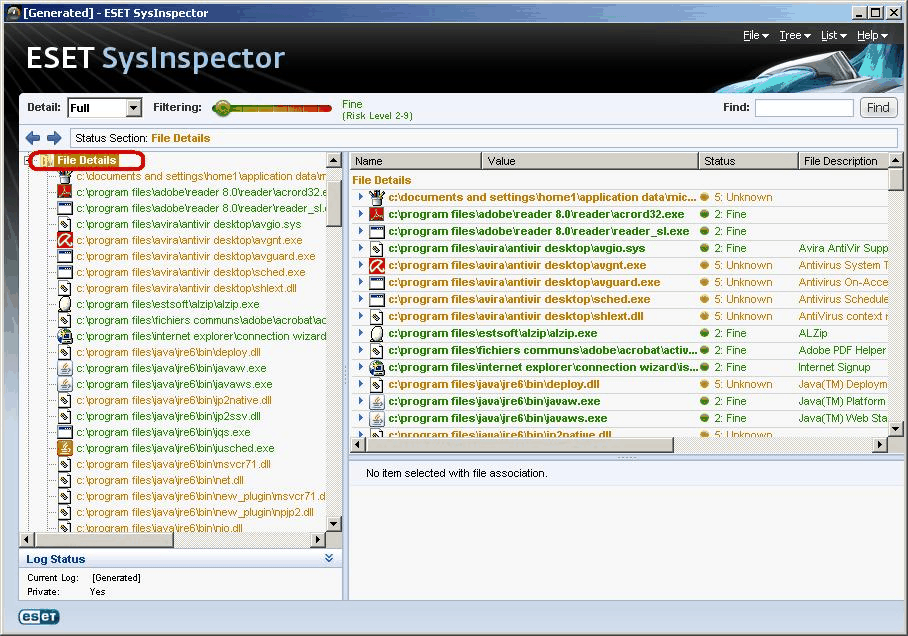908x636 pixels.
Task: Click the list pane horizontal scrollbar thumb
Action: tap(520, 445)
